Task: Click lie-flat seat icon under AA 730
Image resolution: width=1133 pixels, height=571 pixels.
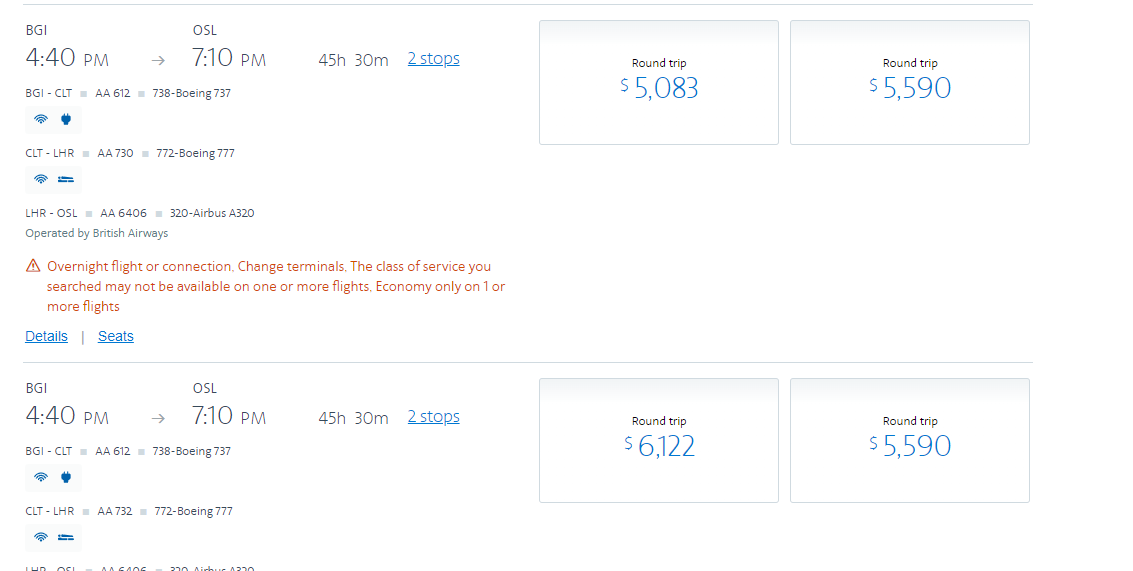Action: tap(66, 179)
